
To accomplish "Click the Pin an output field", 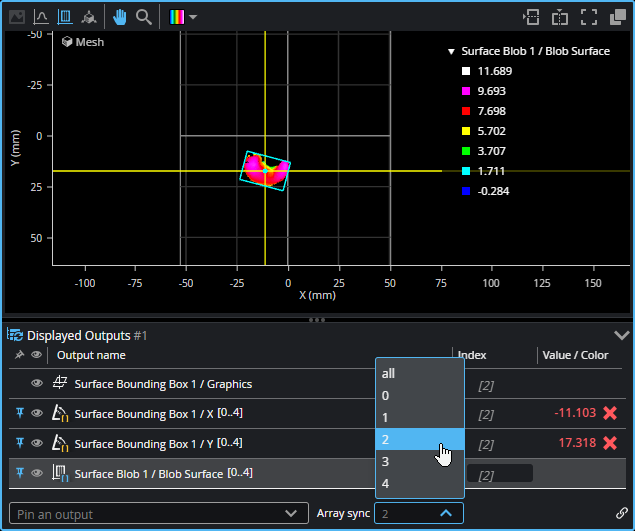I will [148, 514].
